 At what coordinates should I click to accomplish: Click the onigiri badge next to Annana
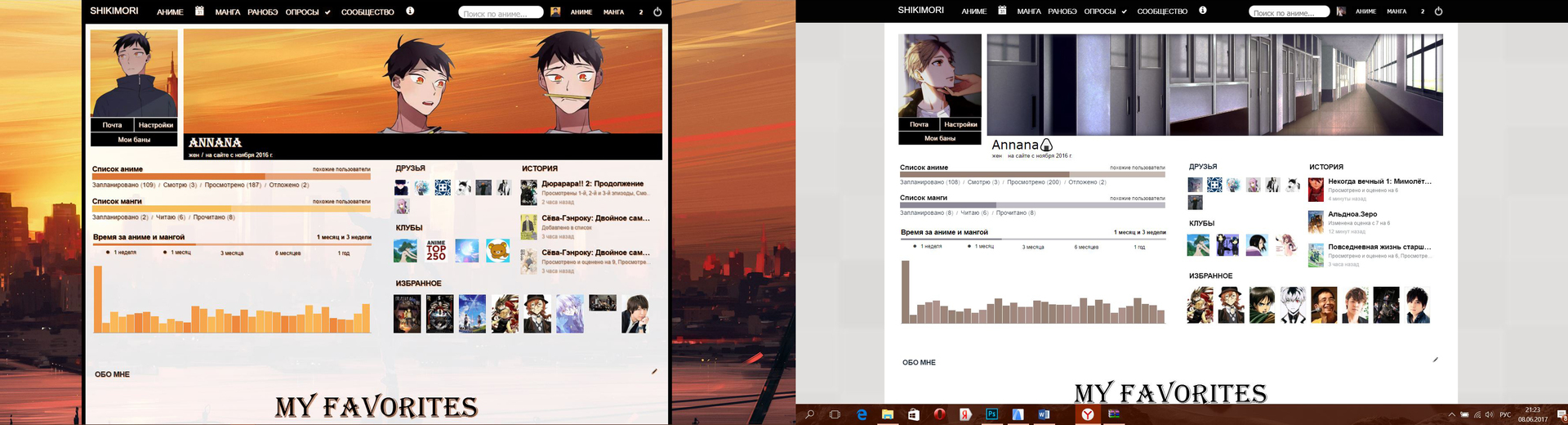(x=1047, y=145)
